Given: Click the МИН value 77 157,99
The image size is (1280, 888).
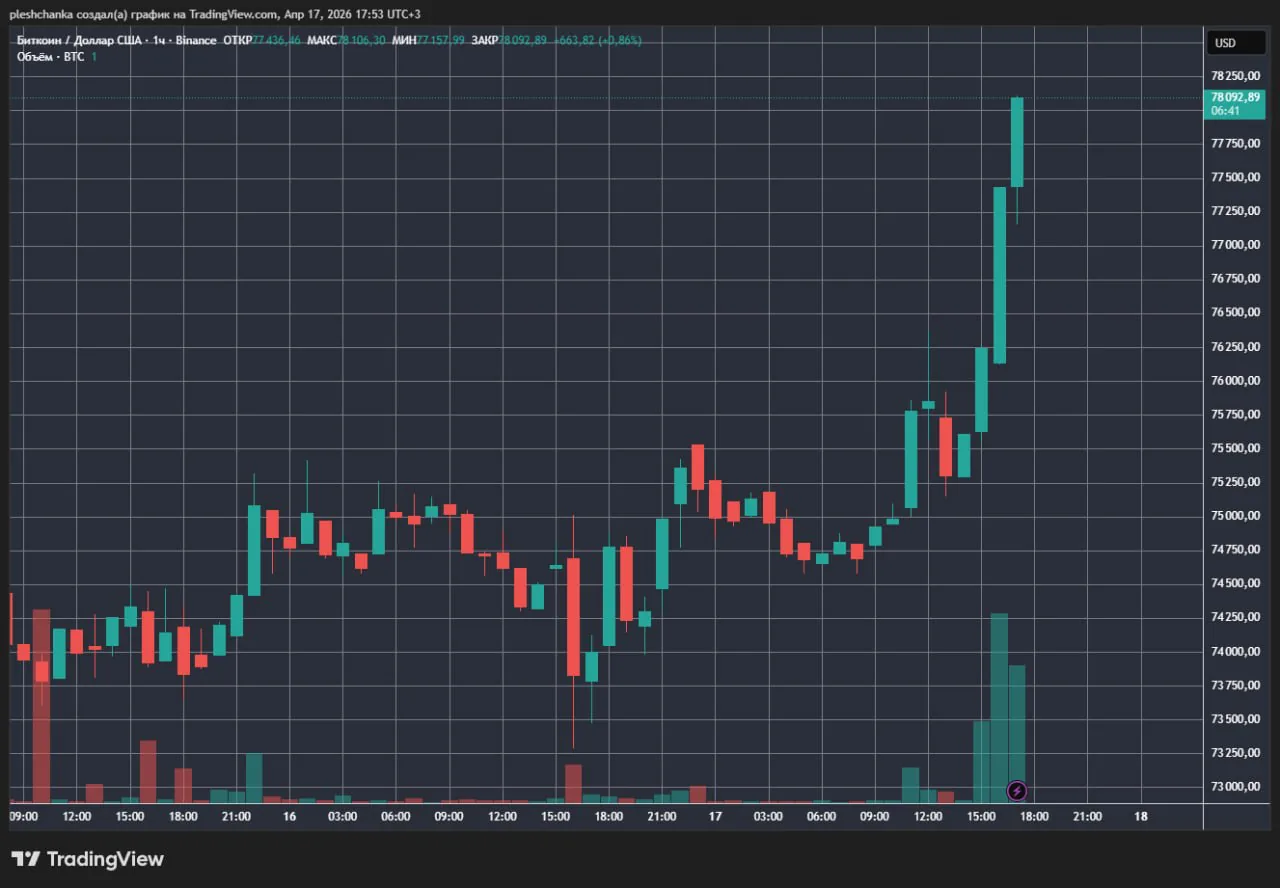Looking at the screenshot, I should click(x=440, y=41).
